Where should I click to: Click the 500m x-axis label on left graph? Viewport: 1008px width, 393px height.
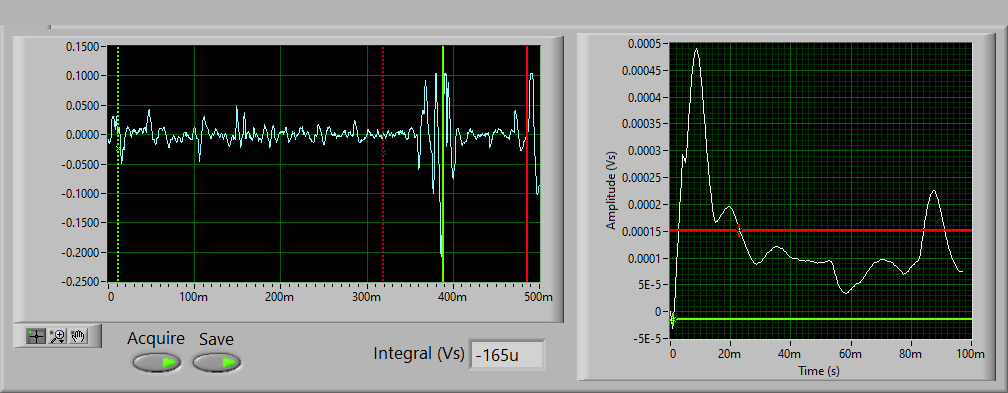[x=538, y=297]
